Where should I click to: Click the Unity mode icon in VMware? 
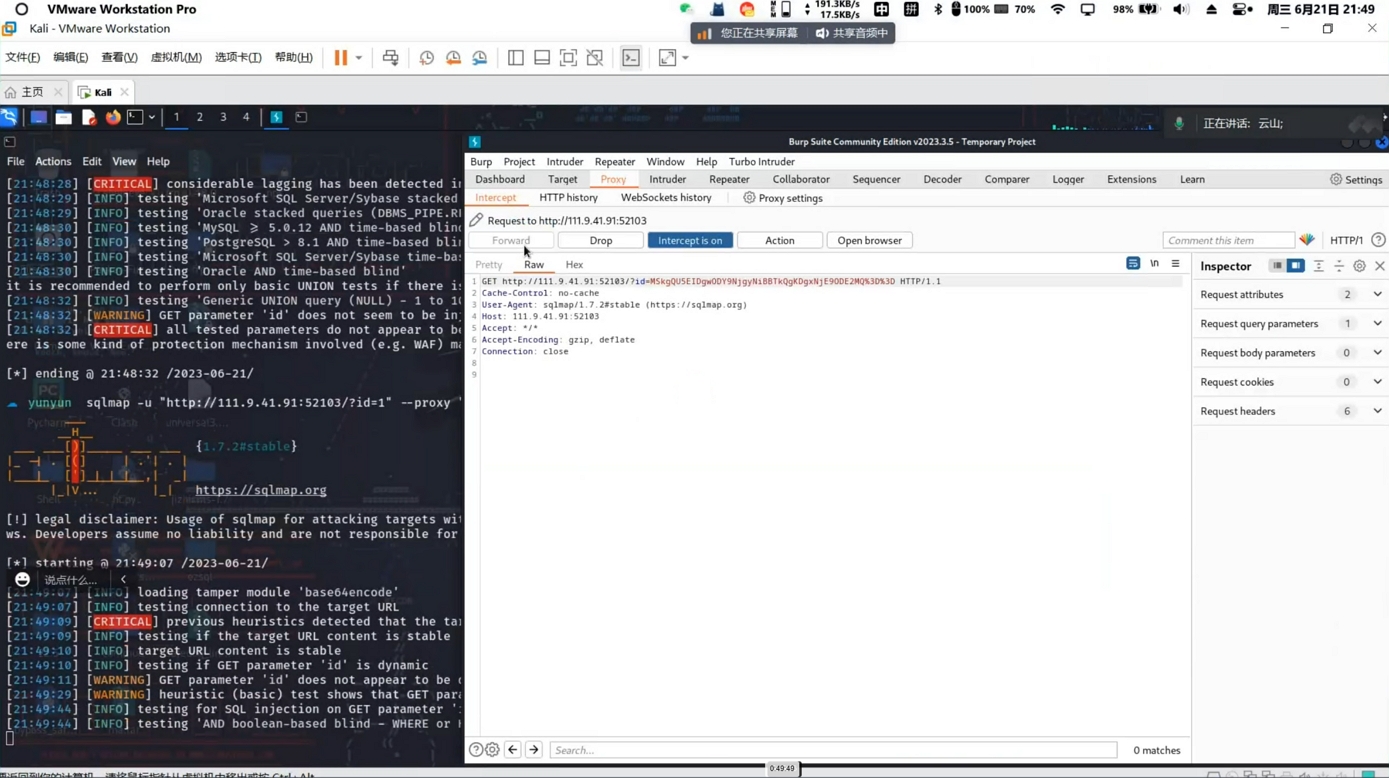point(595,58)
